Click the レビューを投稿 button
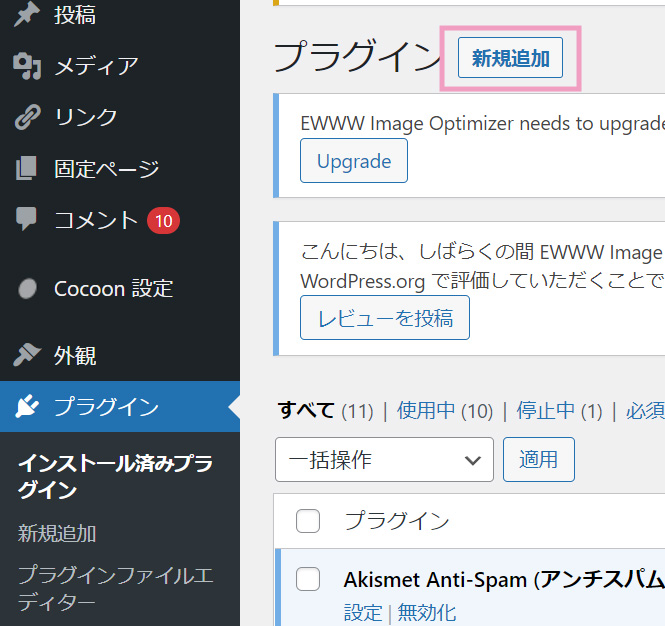The height and width of the screenshot is (626, 665). [x=385, y=318]
